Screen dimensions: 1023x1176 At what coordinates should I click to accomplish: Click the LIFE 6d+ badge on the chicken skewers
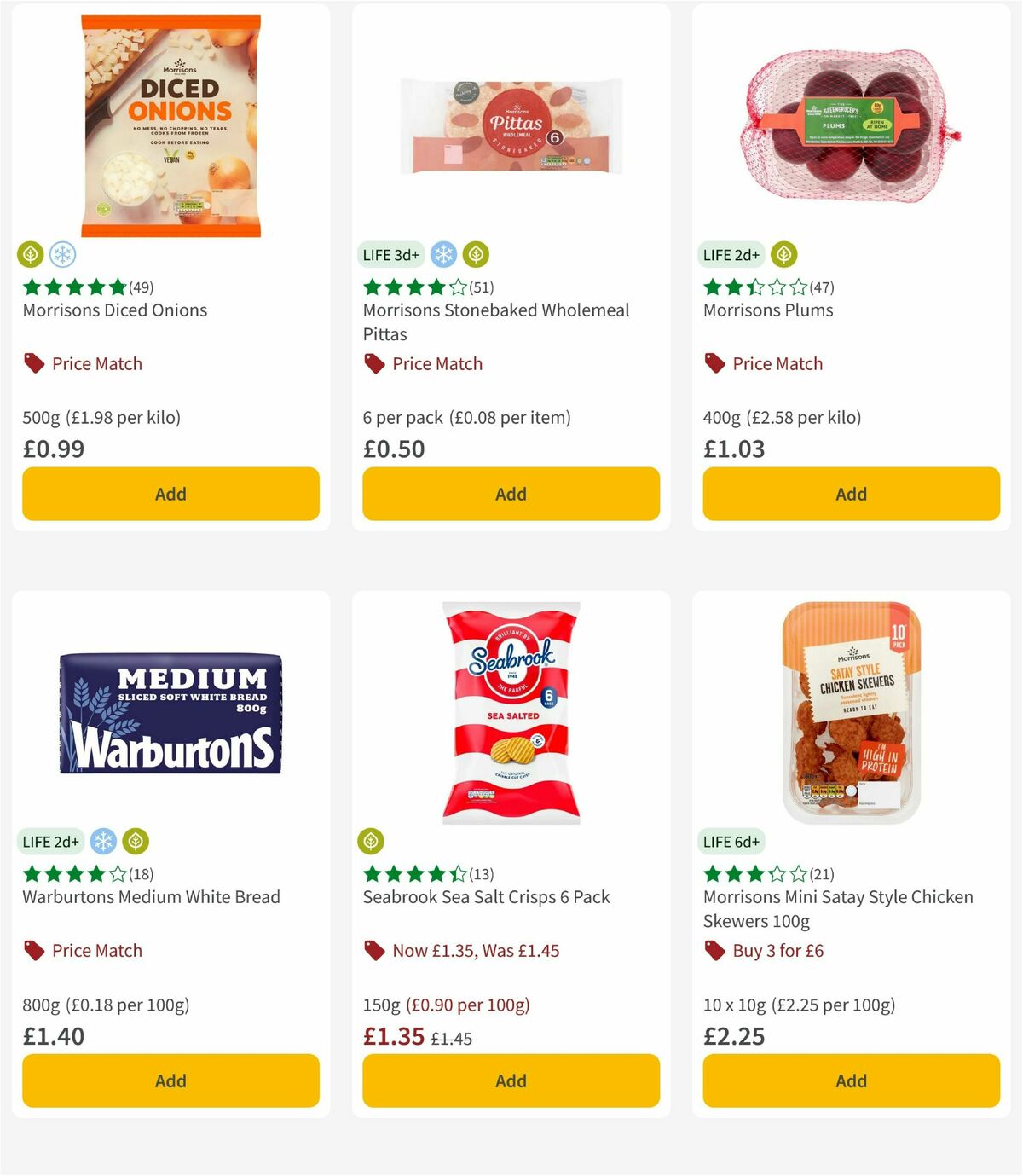point(732,841)
